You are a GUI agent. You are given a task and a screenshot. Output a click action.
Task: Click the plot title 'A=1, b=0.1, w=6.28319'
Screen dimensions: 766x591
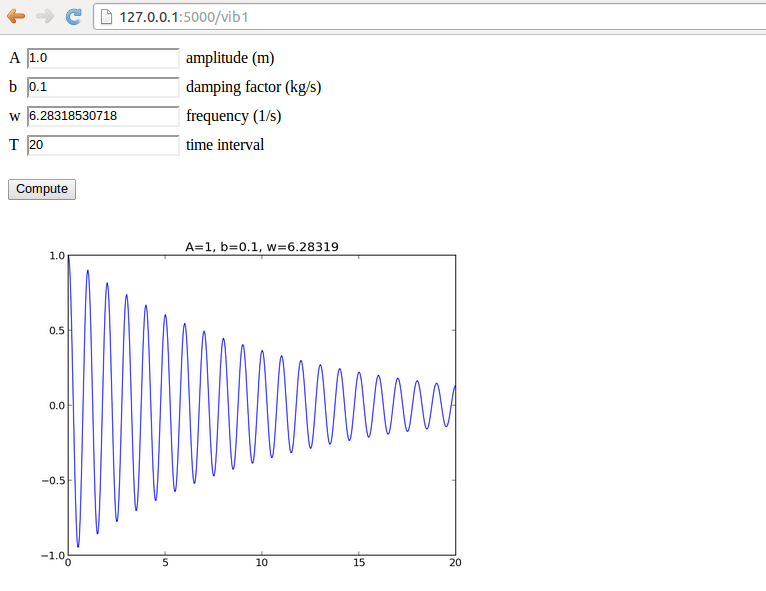[262, 247]
